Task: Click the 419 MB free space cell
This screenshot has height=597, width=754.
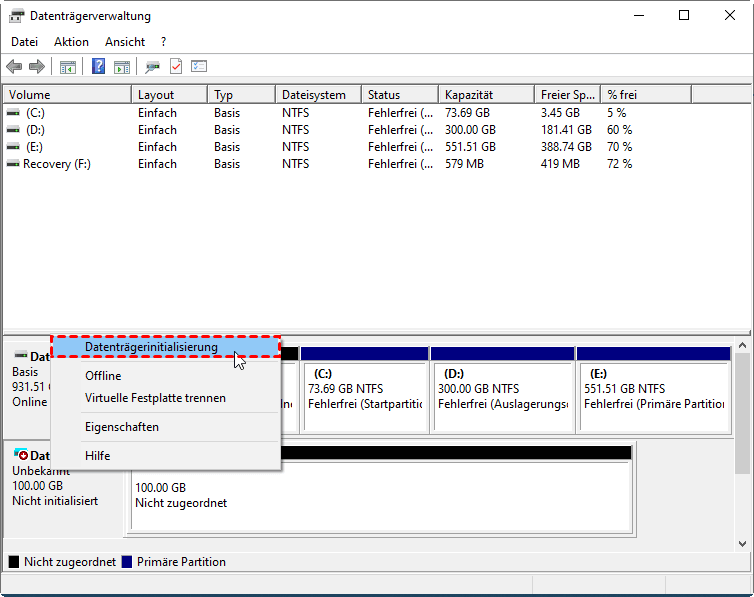Action: (560, 164)
